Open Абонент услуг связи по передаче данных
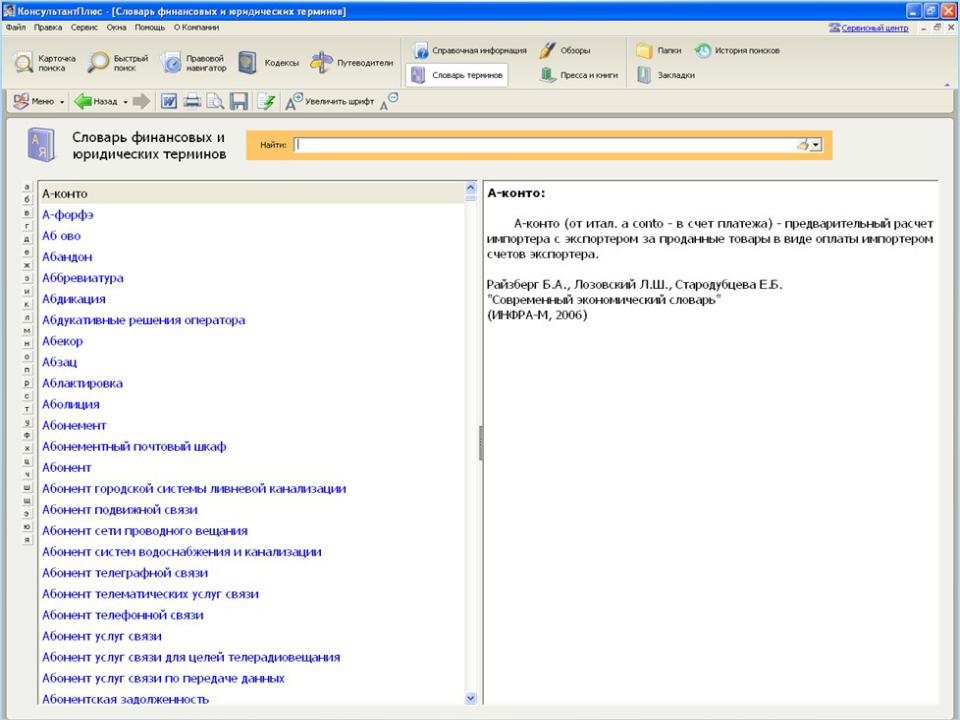960x720 pixels. coord(163,678)
